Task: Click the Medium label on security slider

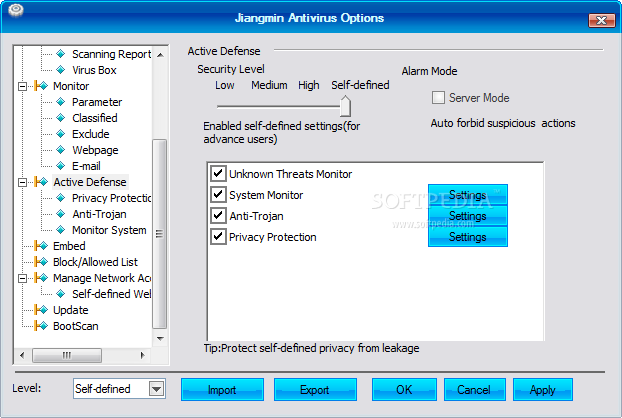Action: point(269,85)
